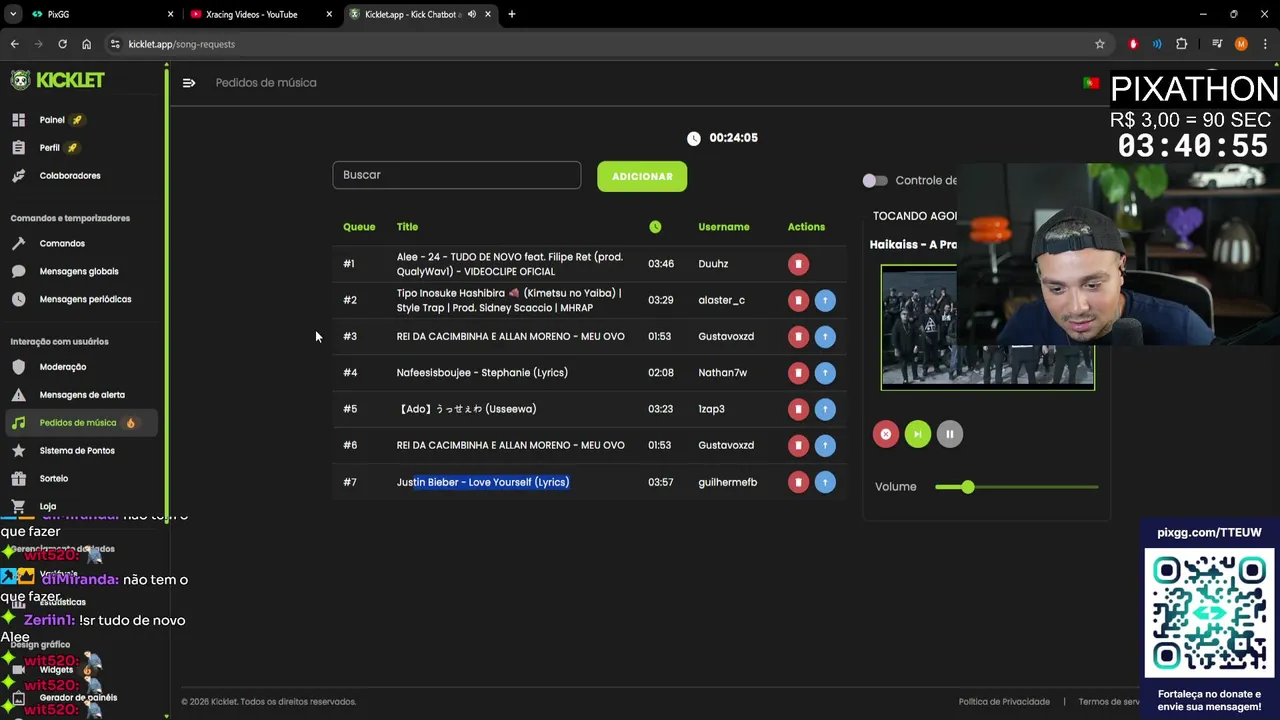Open Comandos in the sidebar
This screenshot has width=1280, height=720.
point(62,244)
